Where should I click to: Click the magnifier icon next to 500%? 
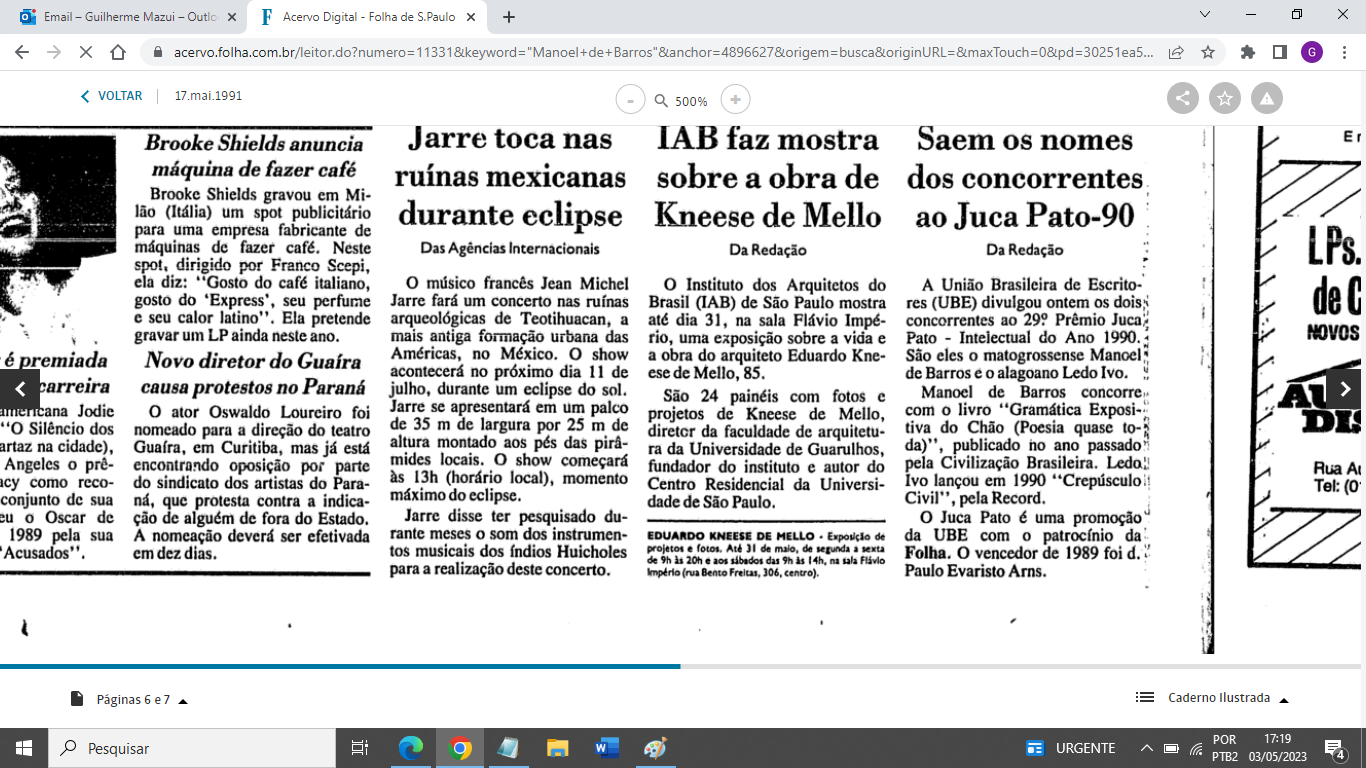tap(661, 101)
